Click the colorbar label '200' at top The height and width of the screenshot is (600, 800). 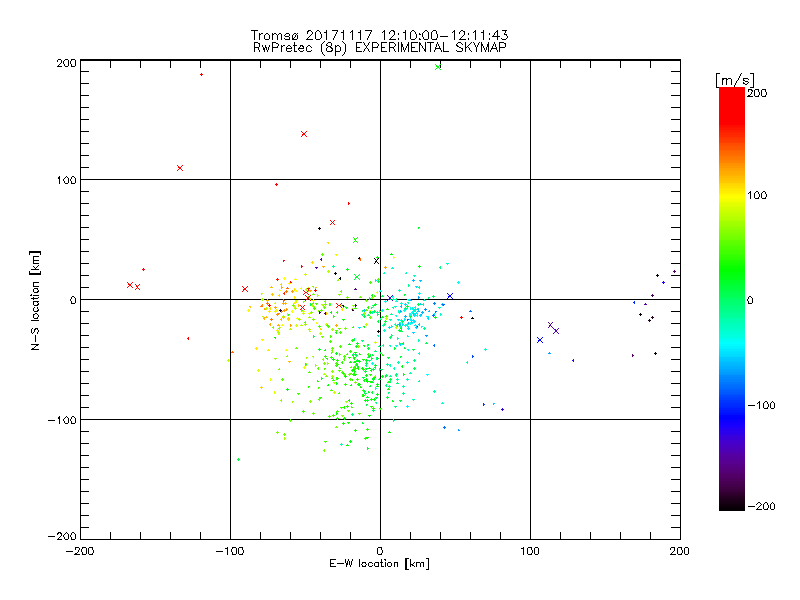coord(757,93)
